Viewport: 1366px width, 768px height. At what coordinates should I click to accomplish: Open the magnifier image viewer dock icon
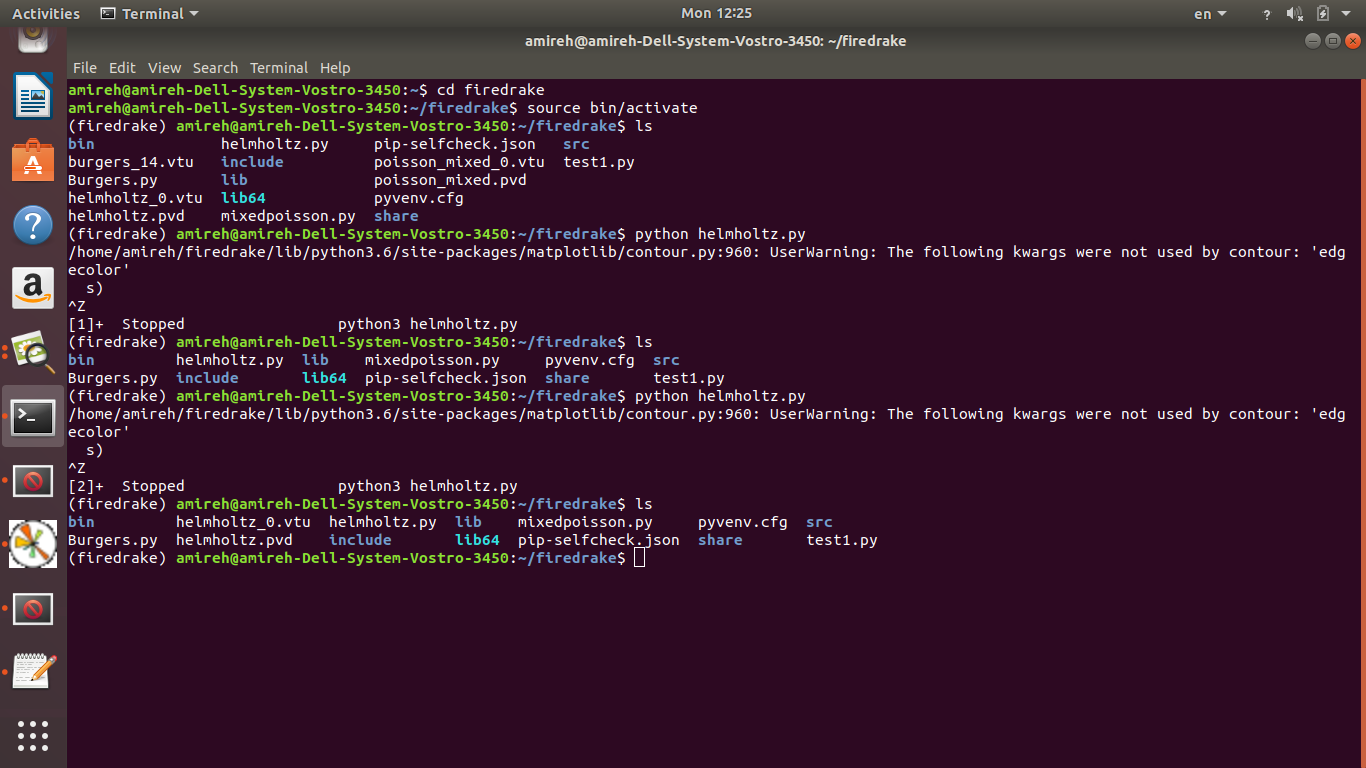click(33, 353)
